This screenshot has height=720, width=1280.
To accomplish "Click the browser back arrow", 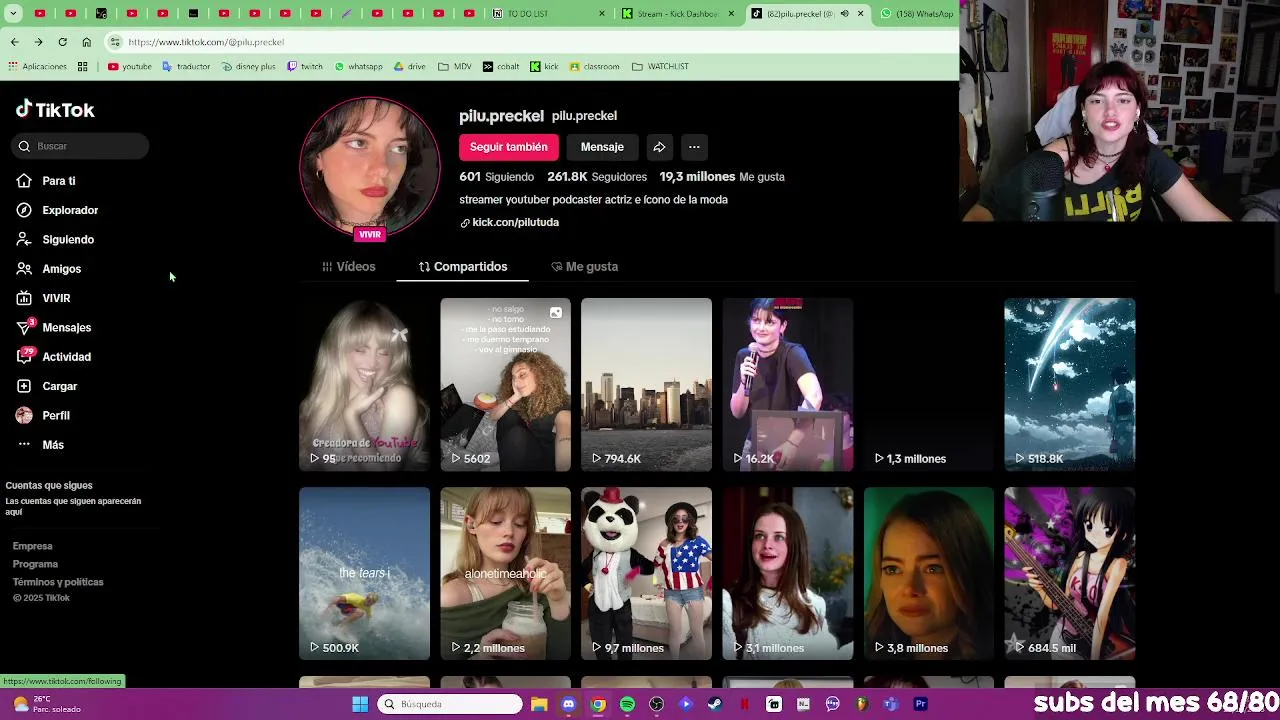I will click(x=14, y=42).
